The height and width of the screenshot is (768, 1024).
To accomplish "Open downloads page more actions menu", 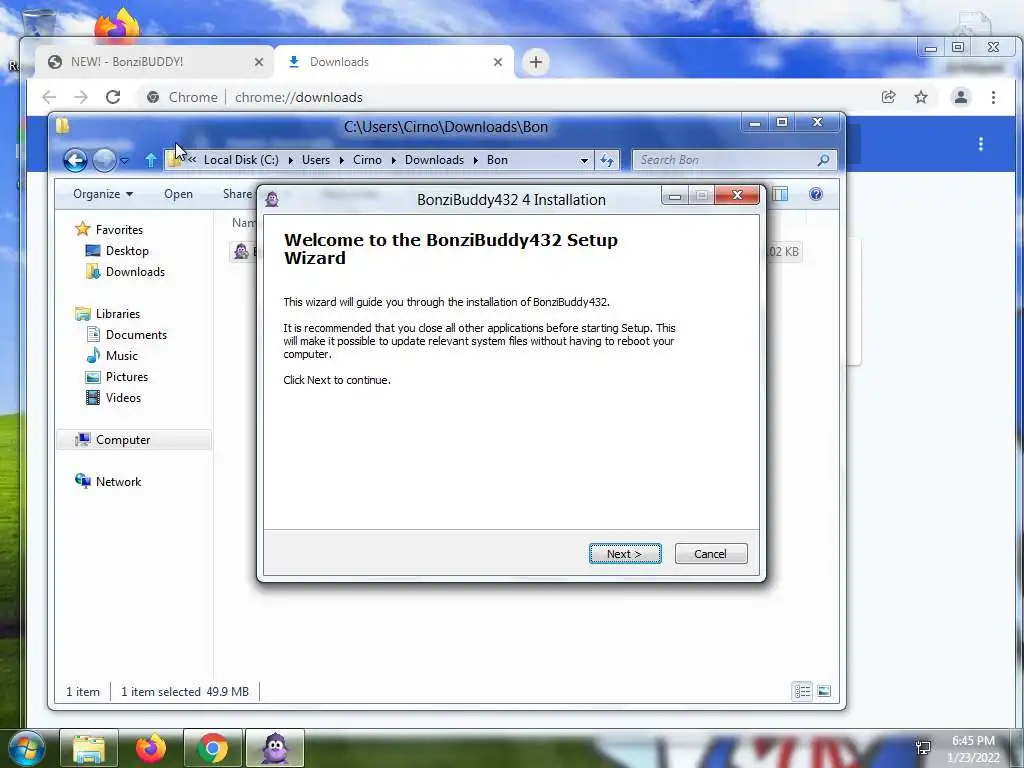I will pos(981,144).
